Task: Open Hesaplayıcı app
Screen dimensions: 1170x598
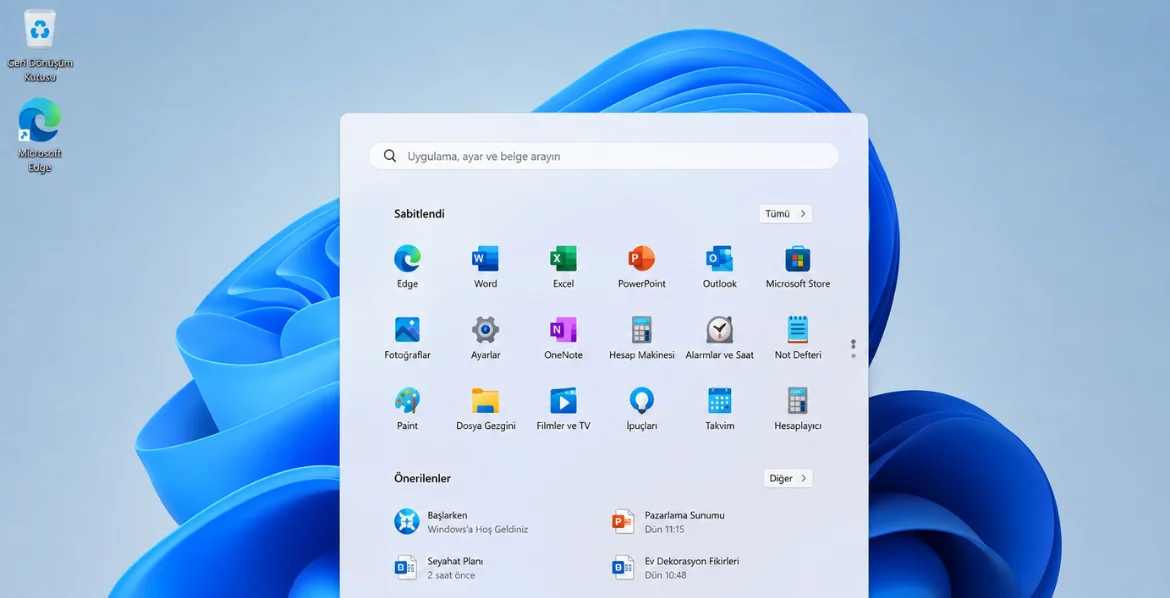Action: coord(798,408)
